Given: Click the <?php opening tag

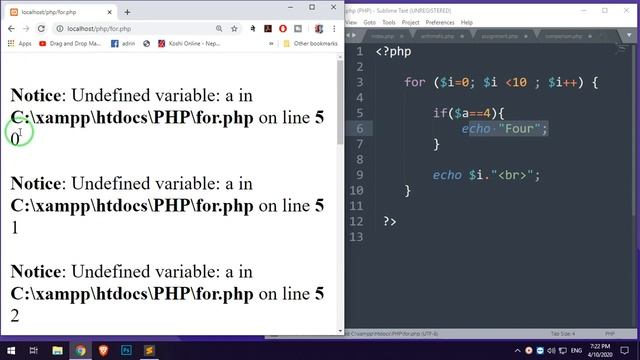Looking at the screenshot, I should click(x=393, y=52).
